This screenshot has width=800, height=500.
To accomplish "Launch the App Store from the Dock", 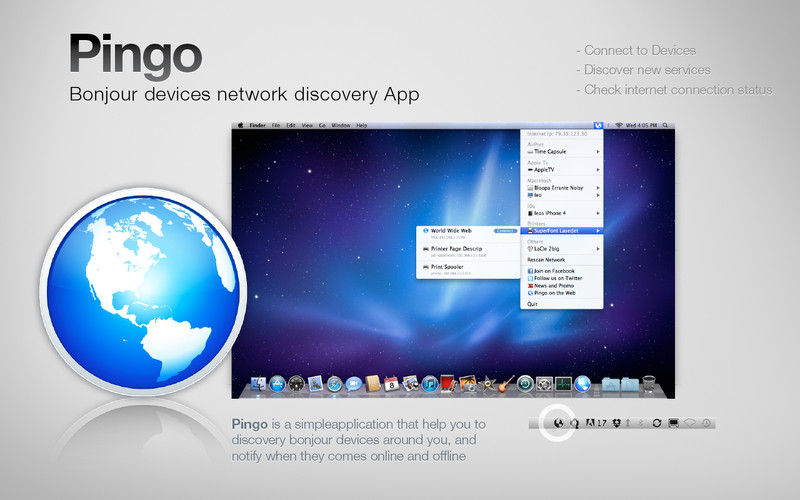I will (x=277, y=383).
